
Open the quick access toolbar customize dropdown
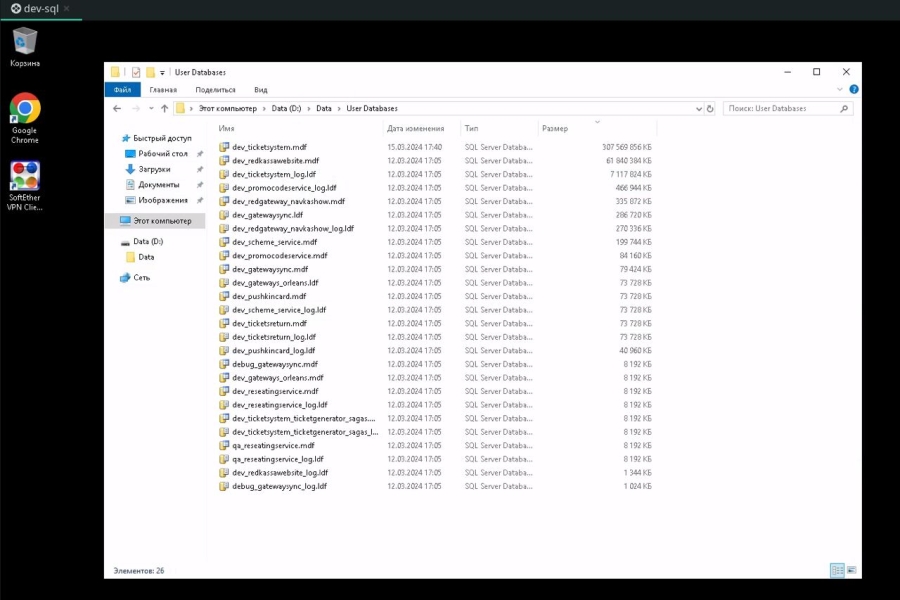click(162, 72)
